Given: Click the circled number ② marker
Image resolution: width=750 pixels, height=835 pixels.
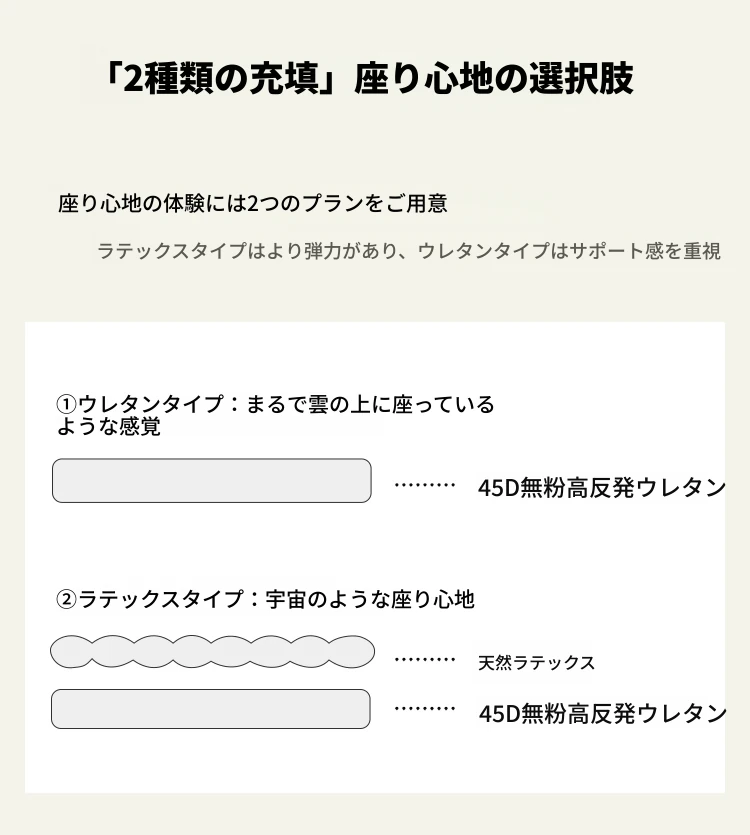Looking at the screenshot, I should (x=66, y=600).
